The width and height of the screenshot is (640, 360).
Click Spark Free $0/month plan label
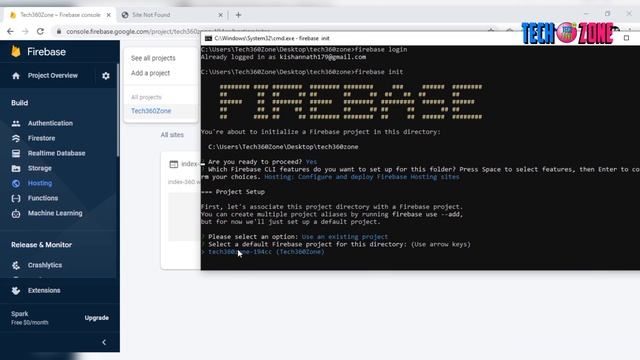point(29,318)
